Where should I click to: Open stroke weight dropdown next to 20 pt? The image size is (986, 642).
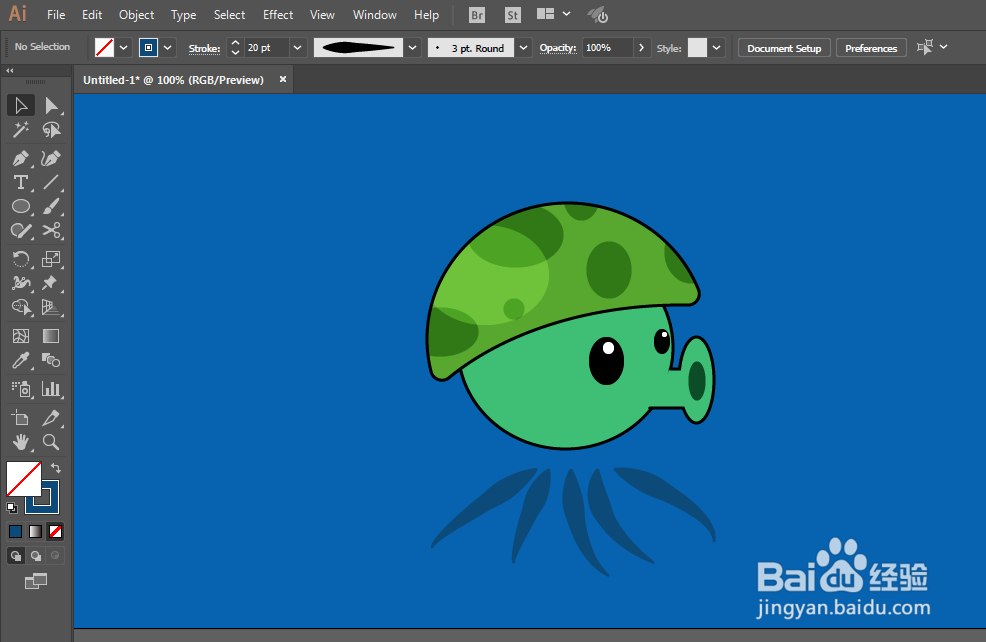pos(297,48)
